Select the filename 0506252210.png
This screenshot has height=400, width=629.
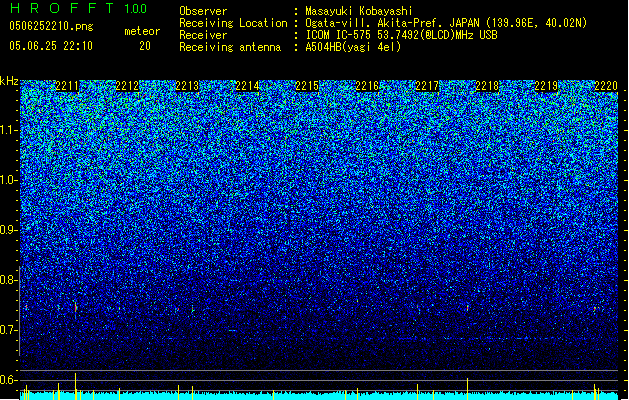[51, 26]
